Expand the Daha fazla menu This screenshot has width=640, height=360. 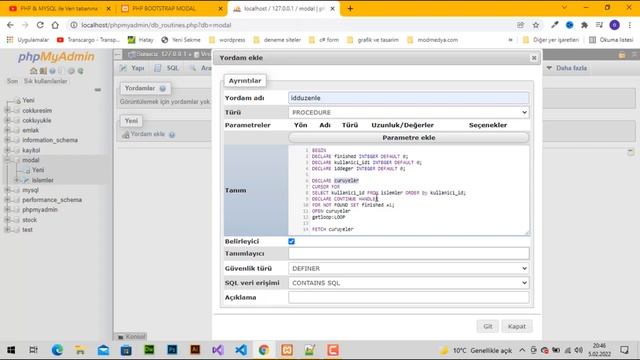[x=567, y=68]
